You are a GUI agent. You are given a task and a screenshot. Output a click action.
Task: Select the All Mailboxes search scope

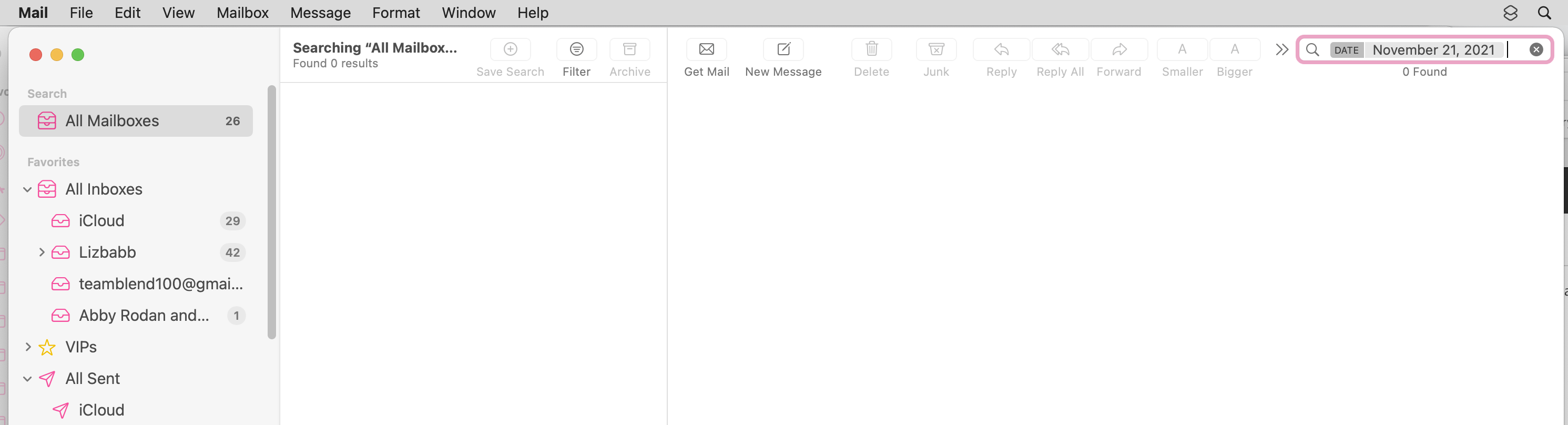(136, 120)
